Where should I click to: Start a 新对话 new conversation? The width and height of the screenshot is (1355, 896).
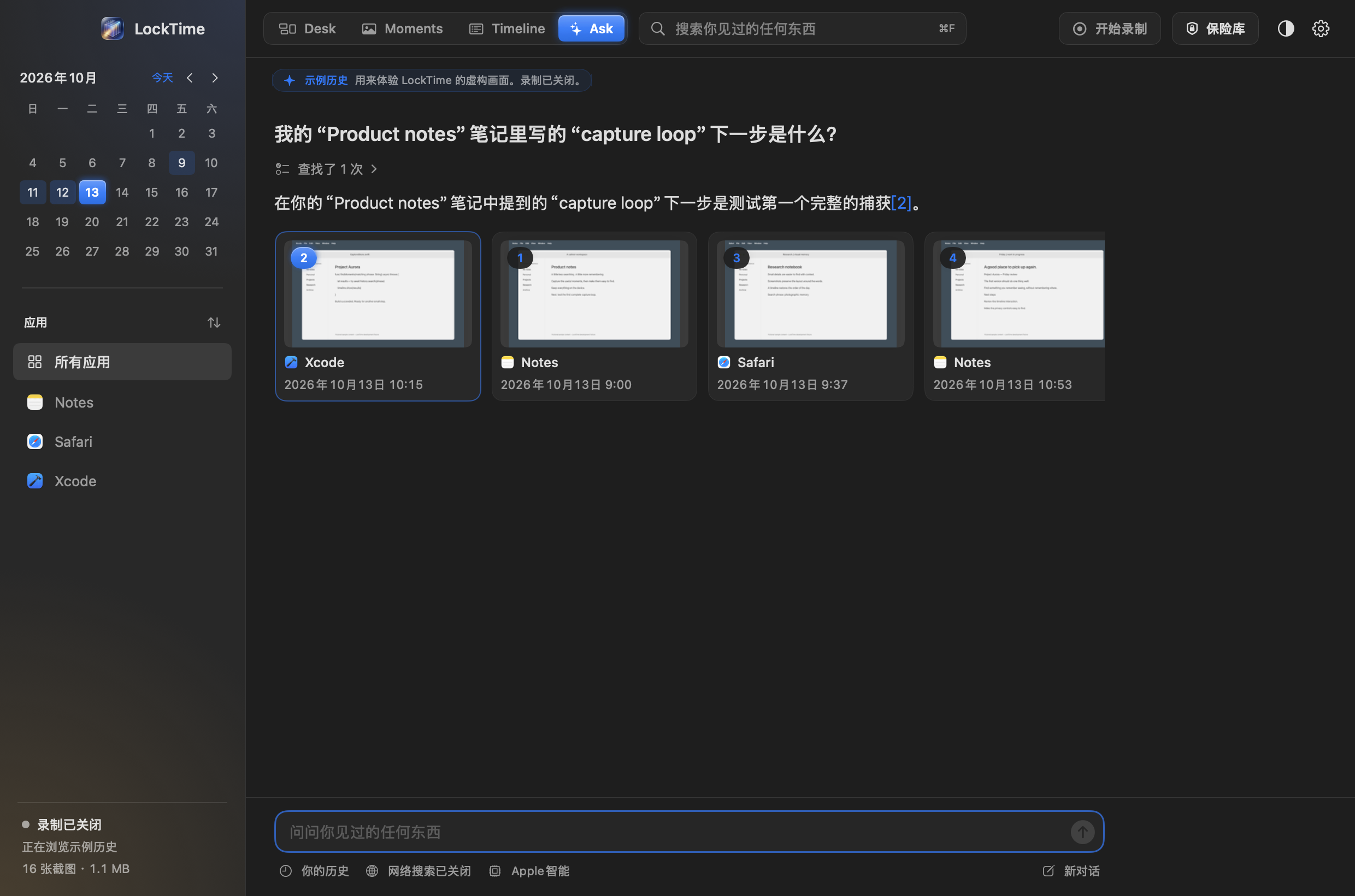(1071, 871)
